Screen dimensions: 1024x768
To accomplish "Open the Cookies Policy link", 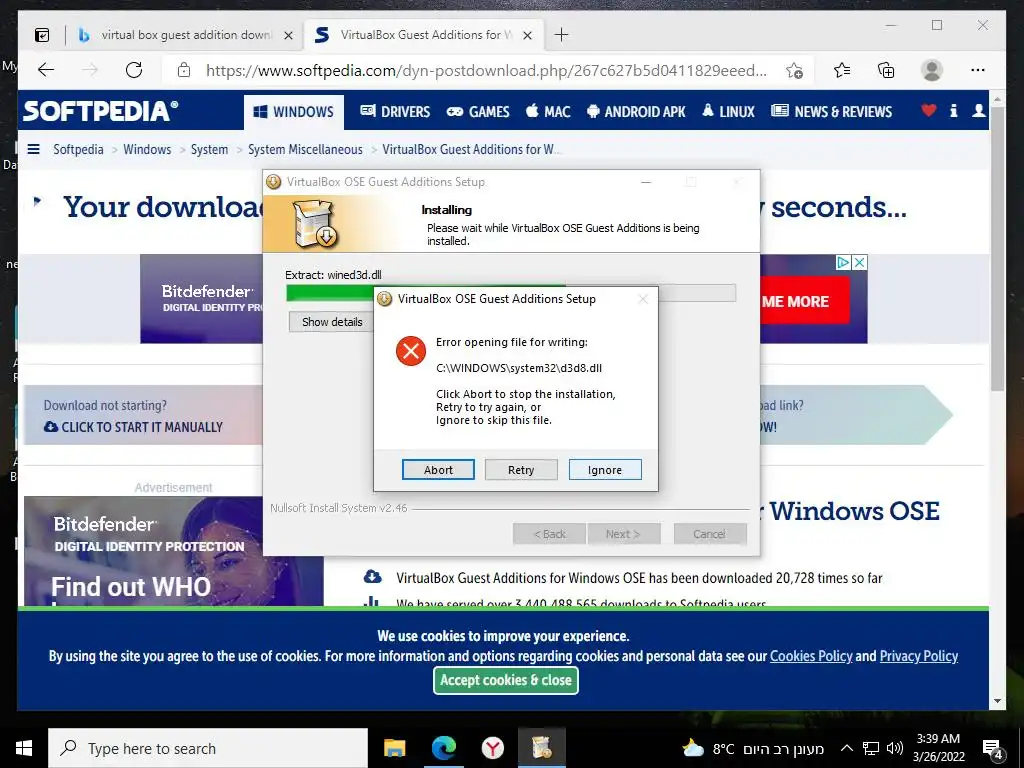I will pyautogui.click(x=811, y=656).
